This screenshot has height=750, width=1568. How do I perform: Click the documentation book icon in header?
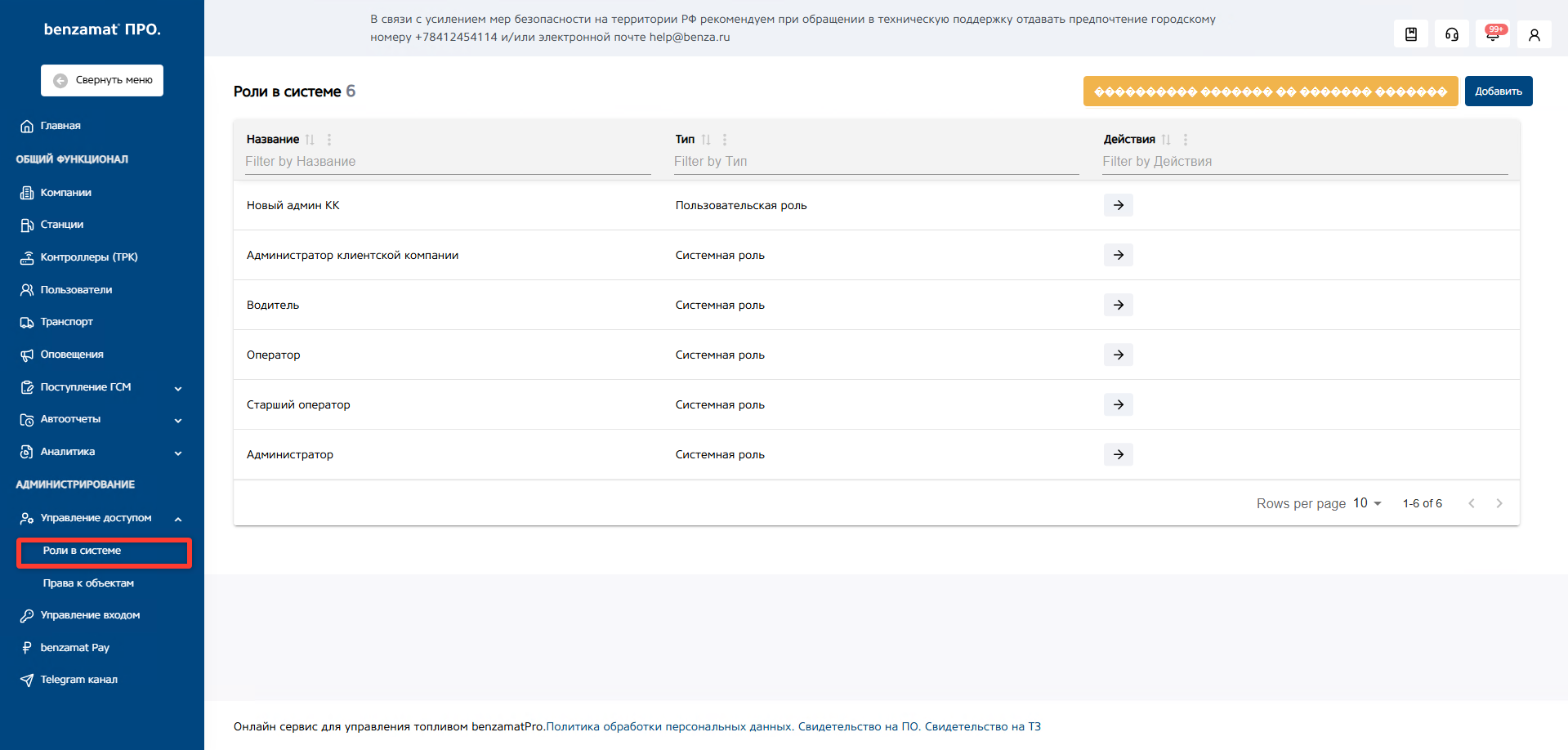pyautogui.click(x=1411, y=34)
